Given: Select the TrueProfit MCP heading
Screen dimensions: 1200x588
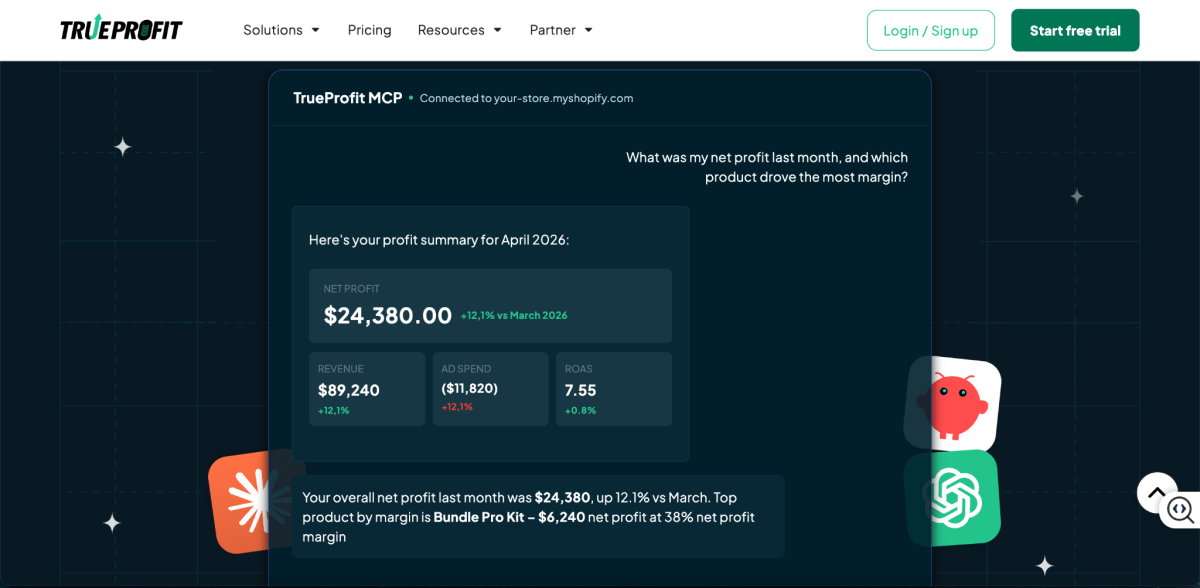Looking at the screenshot, I should point(347,98).
